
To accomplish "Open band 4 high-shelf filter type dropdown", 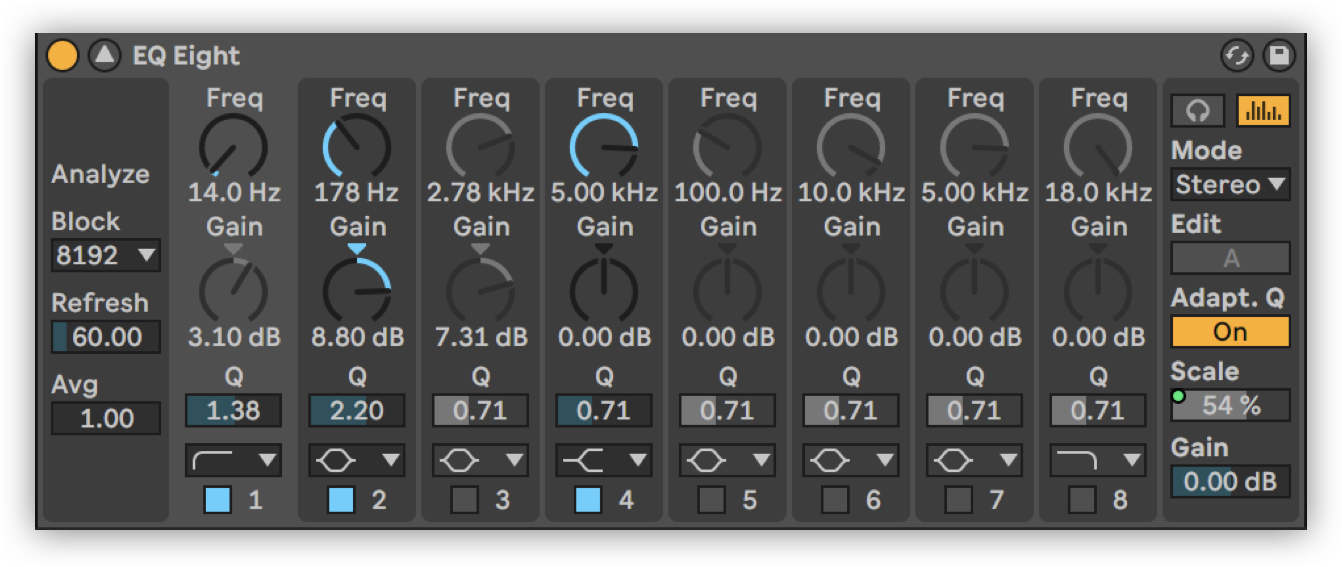I will (x=604, y=460).
